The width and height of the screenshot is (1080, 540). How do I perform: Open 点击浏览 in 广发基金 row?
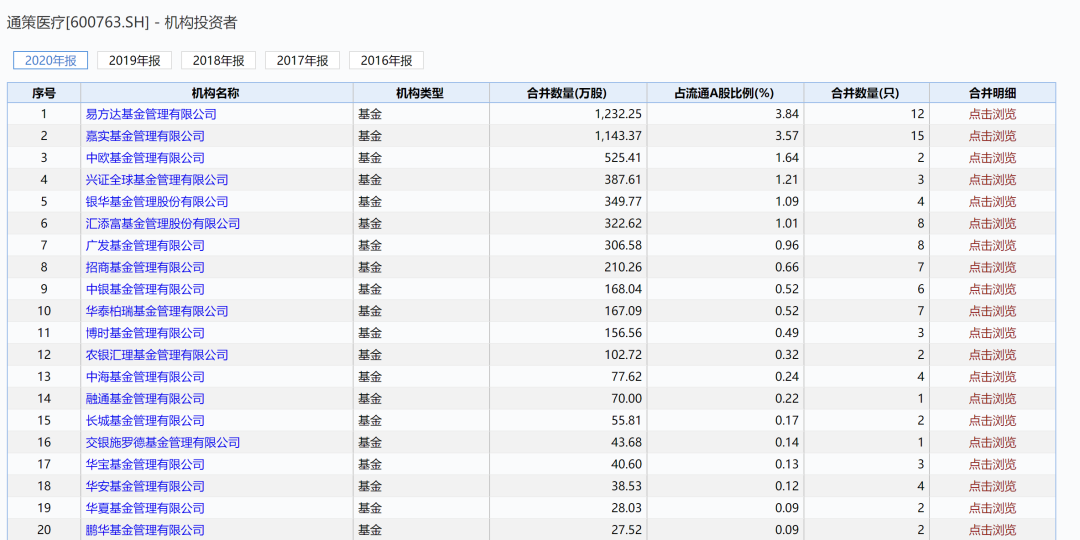click(x=993, y=245)
